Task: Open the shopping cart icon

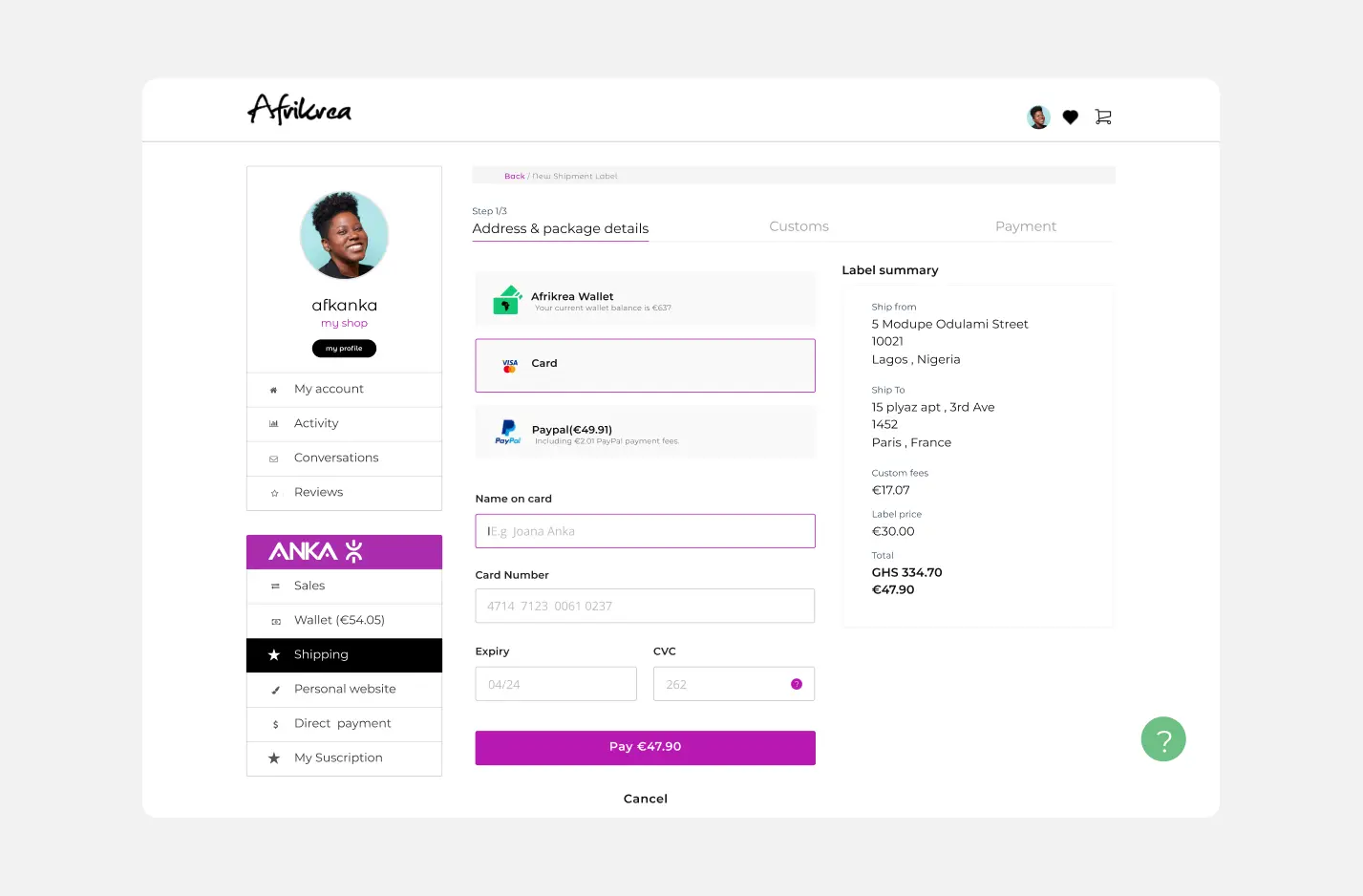Action: [1103, 117]
